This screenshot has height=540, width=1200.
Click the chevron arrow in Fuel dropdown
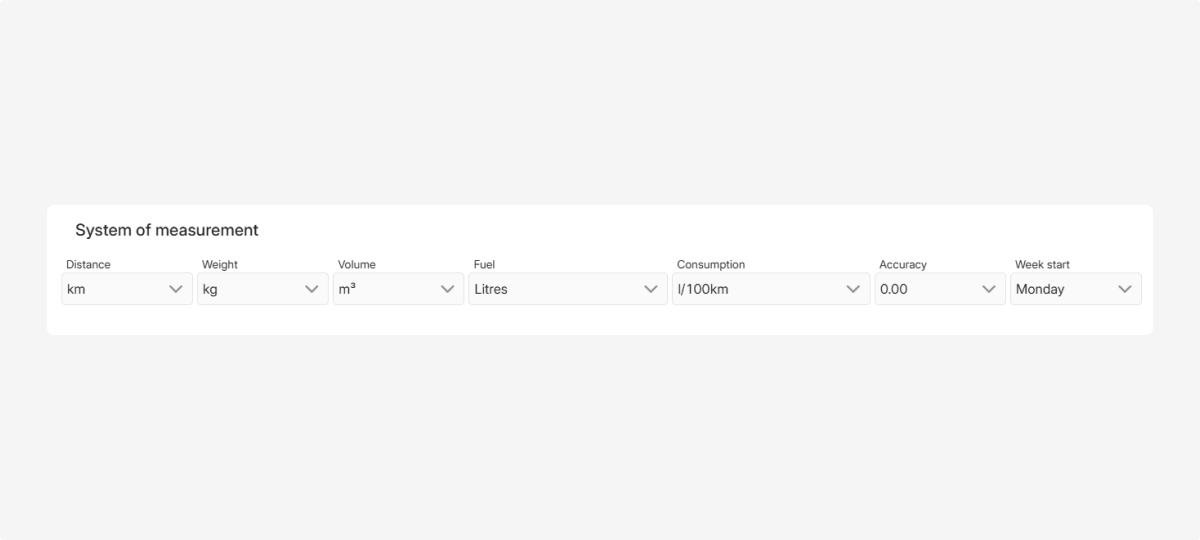point(651,289)
